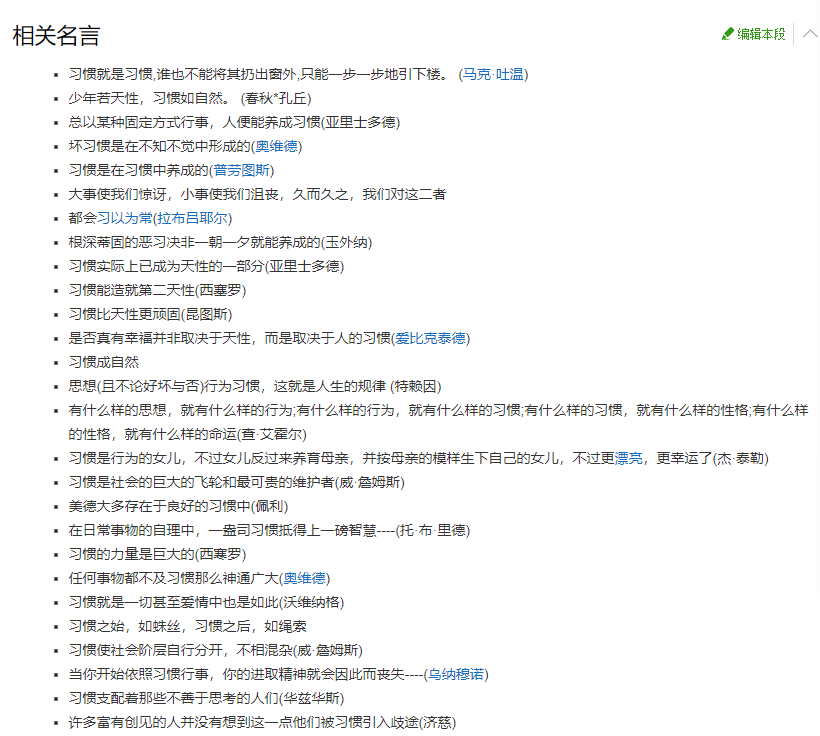Screen dimensions: 820x736
Task: Click the quote 习惯比天性更顽固(昆图斯)
Action: coord(150,314)
